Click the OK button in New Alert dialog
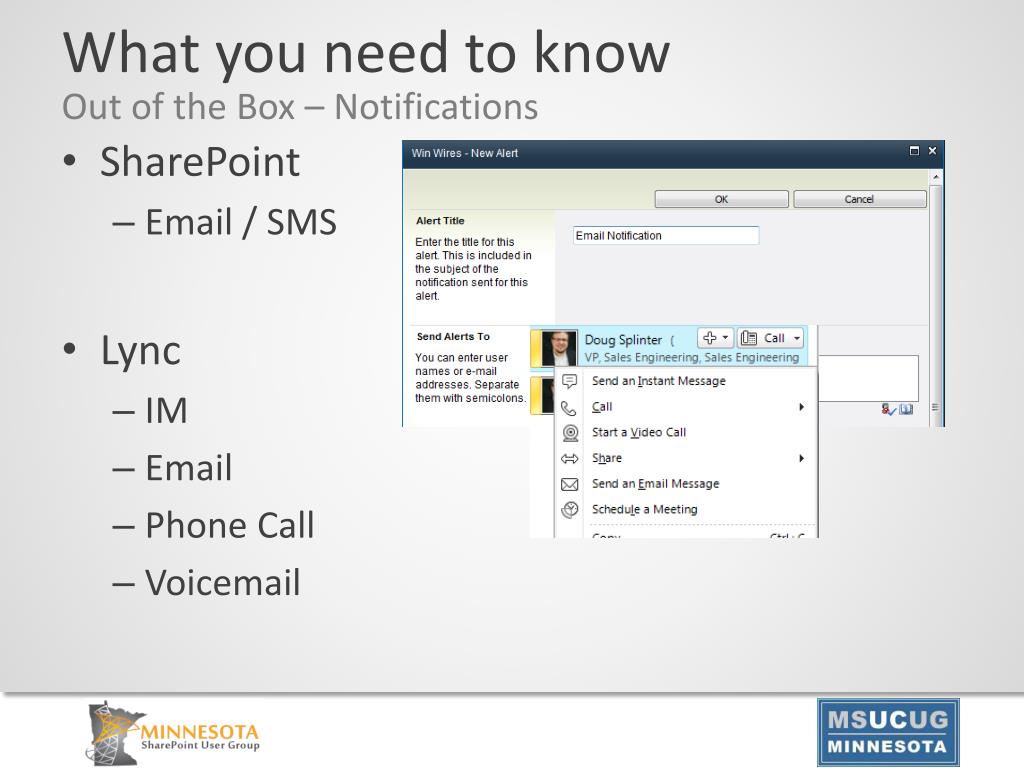The height and width of the screenshot is (768, 1024). click(721, 199)
